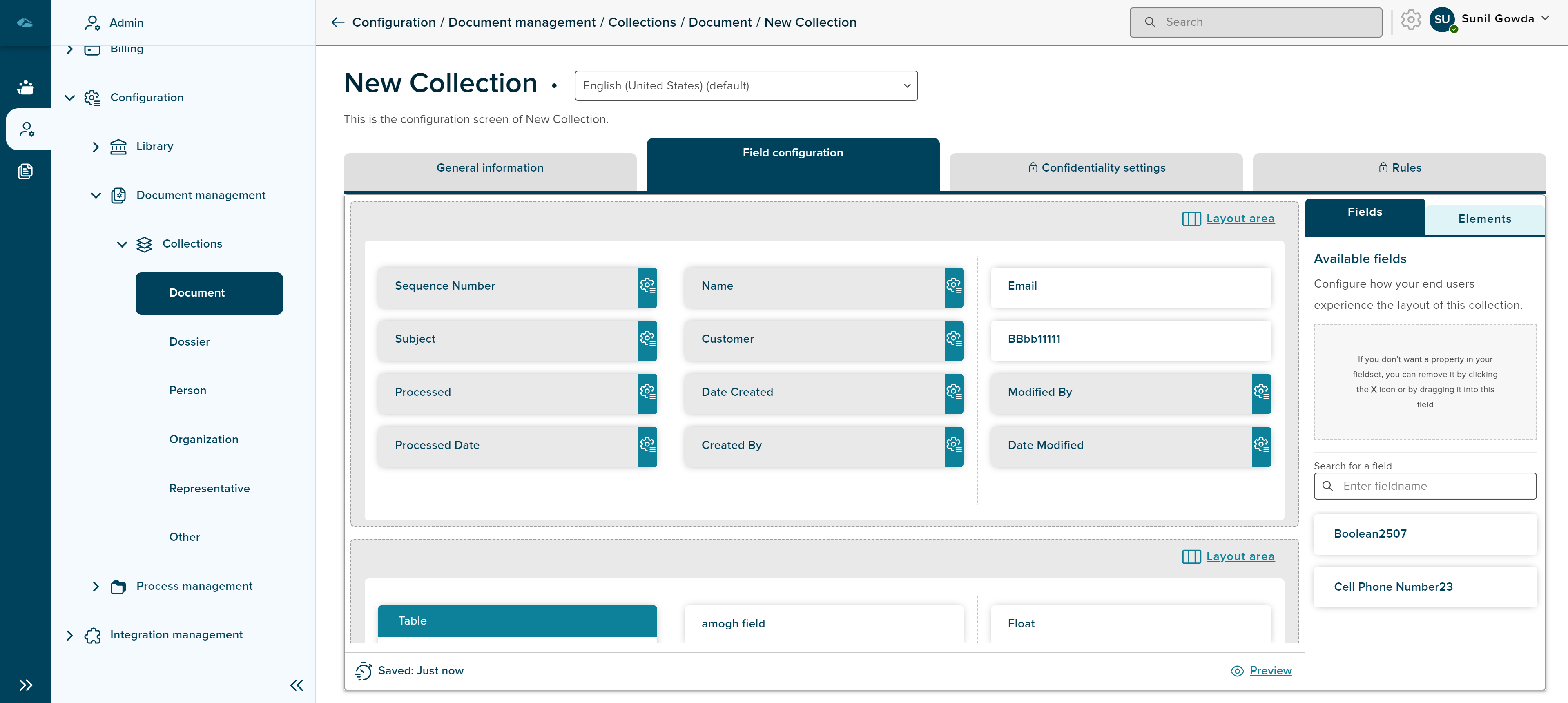Expand icon rail with double right chevrons
The image size is (1568, 703).
click(x=25, y=685)
